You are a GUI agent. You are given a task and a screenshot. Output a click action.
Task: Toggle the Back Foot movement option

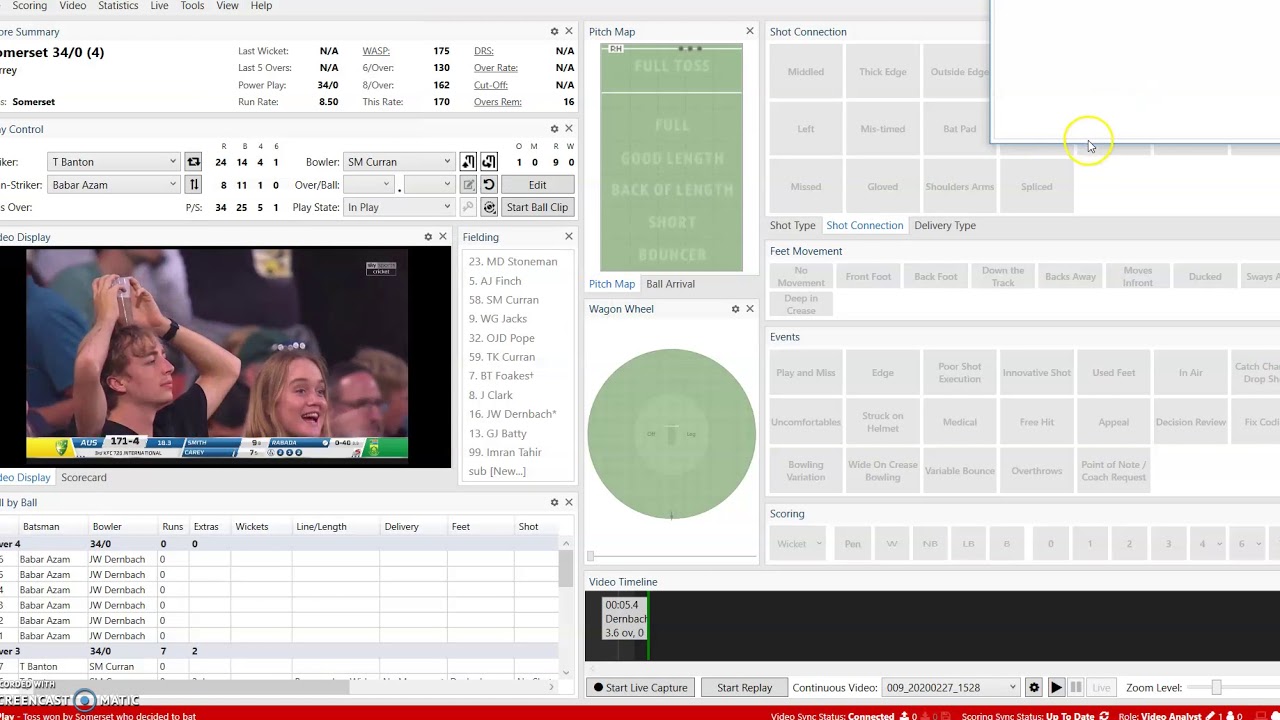[x=936, y=277]
